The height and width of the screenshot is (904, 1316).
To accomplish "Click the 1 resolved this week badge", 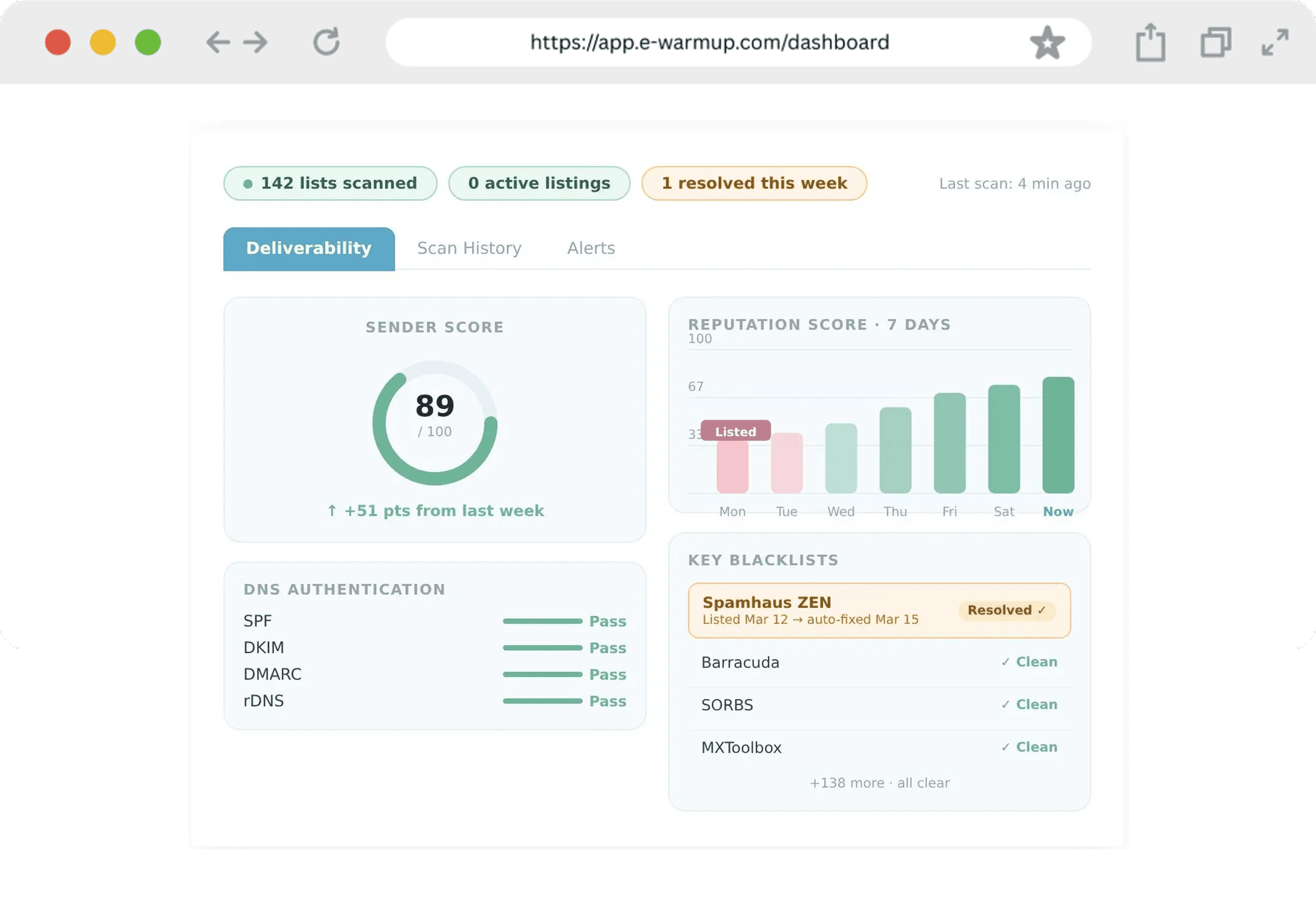I will [x=754, y=183].
